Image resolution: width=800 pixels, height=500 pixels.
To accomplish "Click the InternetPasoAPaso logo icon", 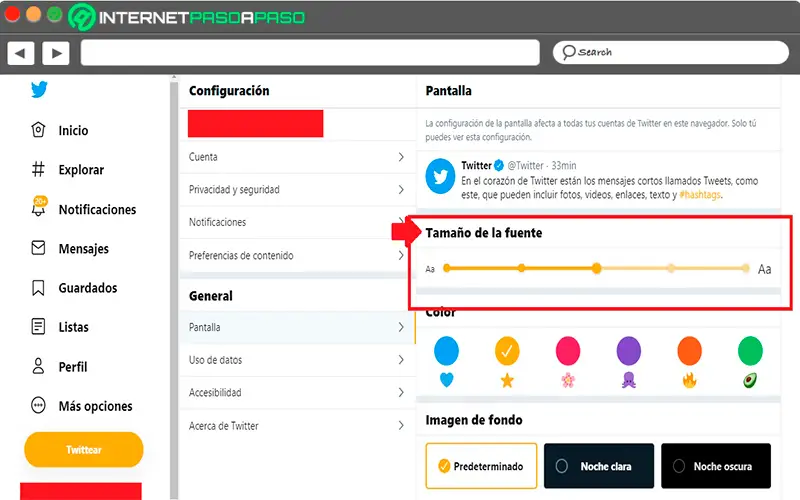I will (x=82, y=17).
